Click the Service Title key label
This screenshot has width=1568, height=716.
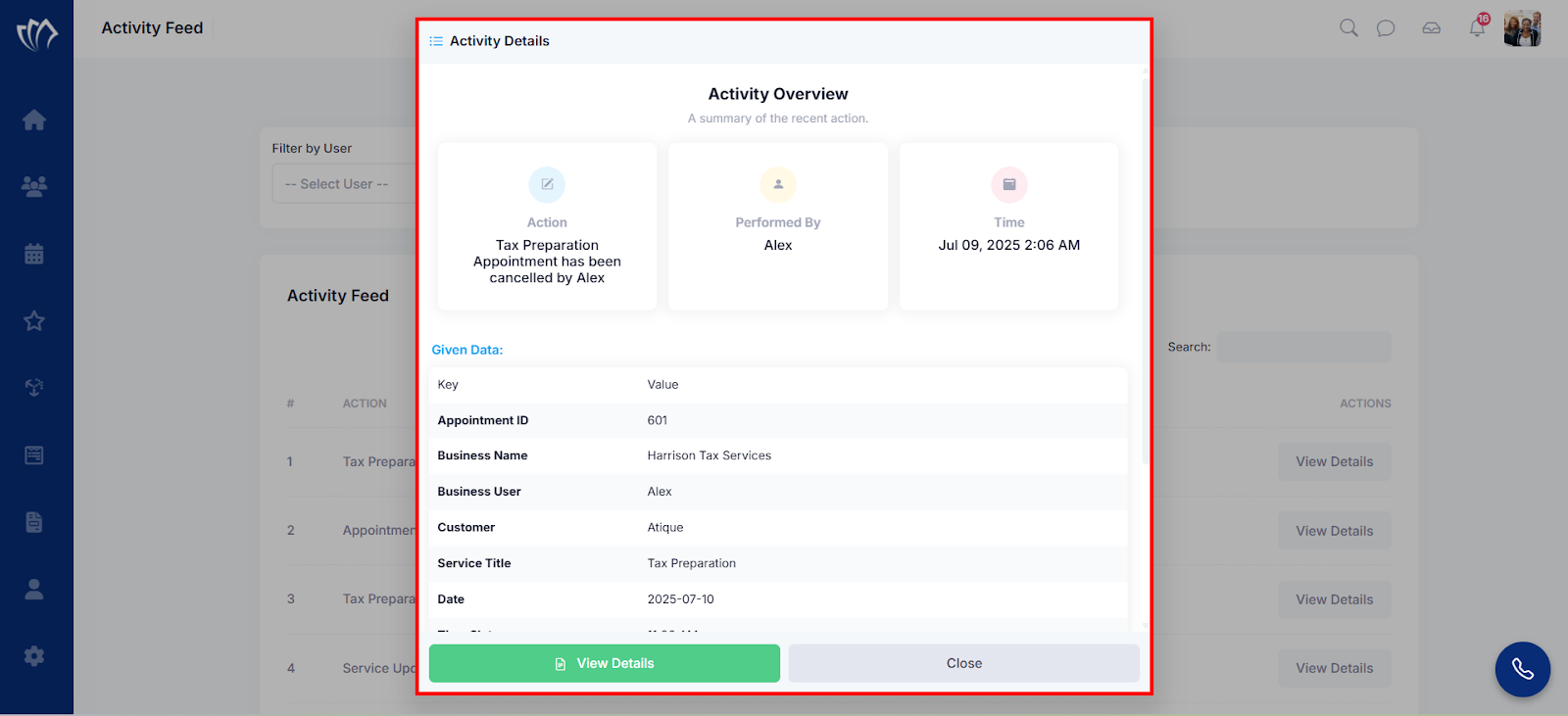(x=474, y=563)
